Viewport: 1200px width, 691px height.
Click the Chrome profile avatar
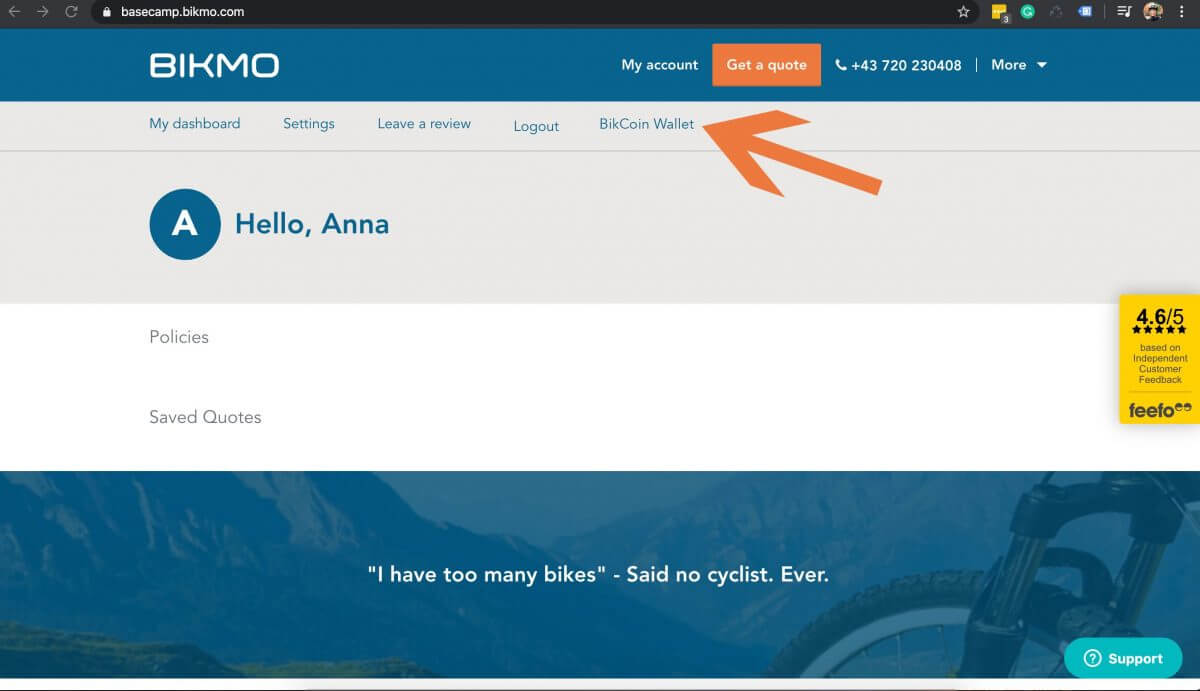(1153, 12)
